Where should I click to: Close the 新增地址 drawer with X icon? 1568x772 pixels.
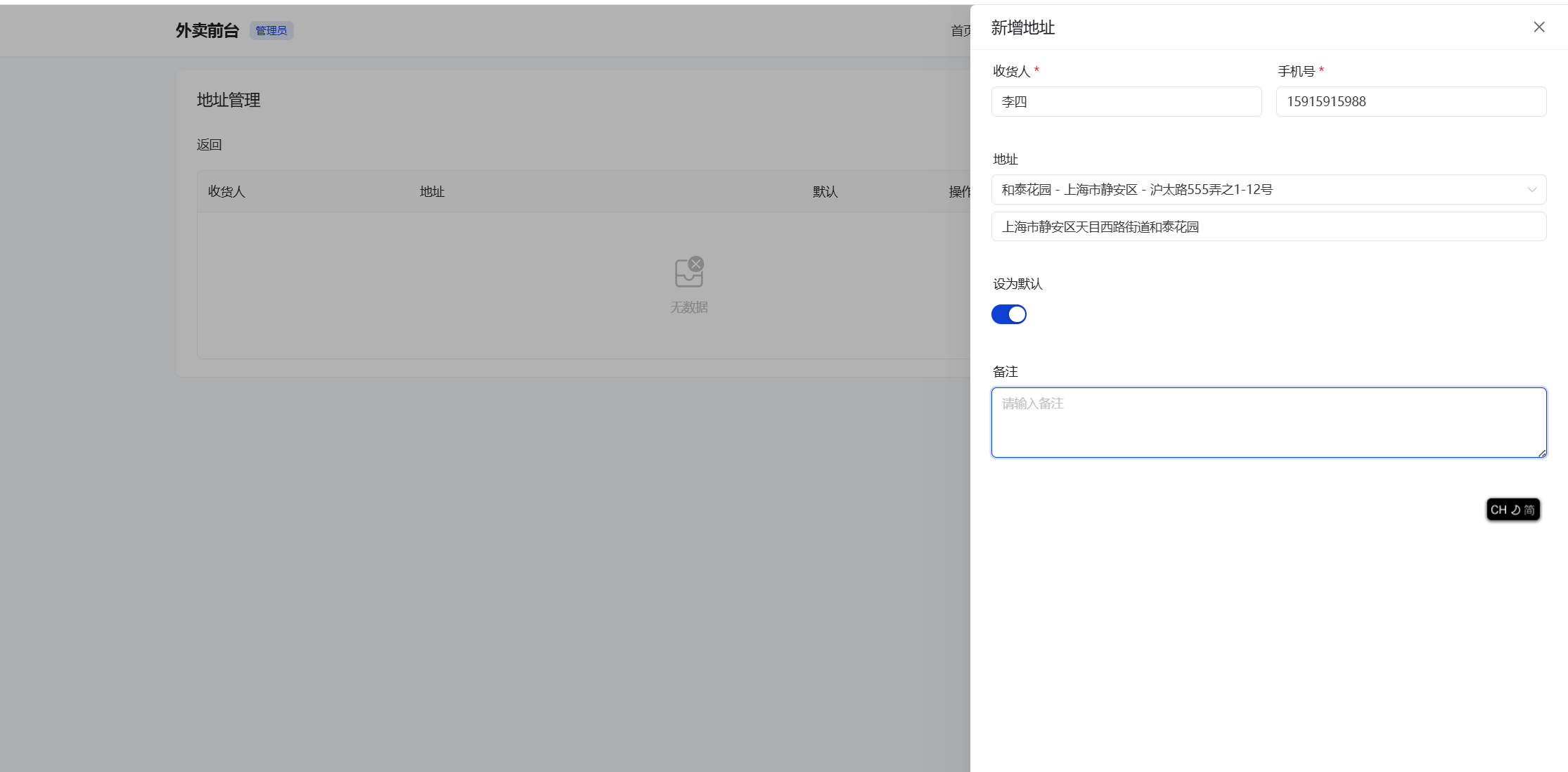(x=1538, y=27)
